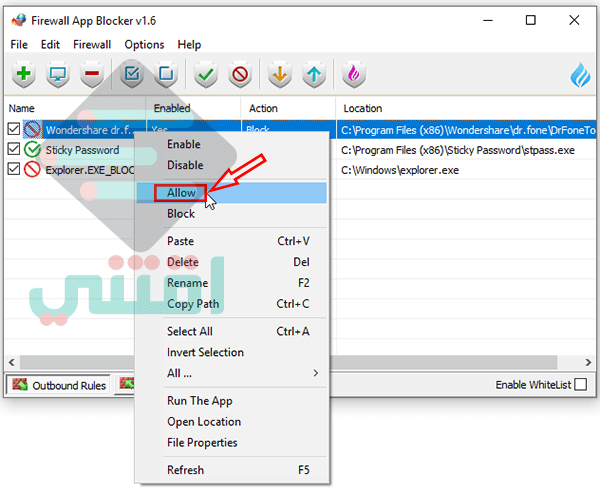Viewport: 600px width, 494px height.
Task: Minimize the Firewall App Blocker window
Action: click(x=488, y=20)
